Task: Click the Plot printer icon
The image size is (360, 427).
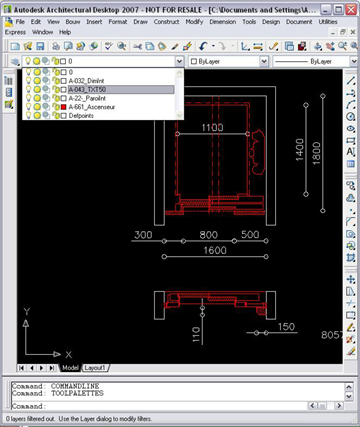Action: point(56,46)
